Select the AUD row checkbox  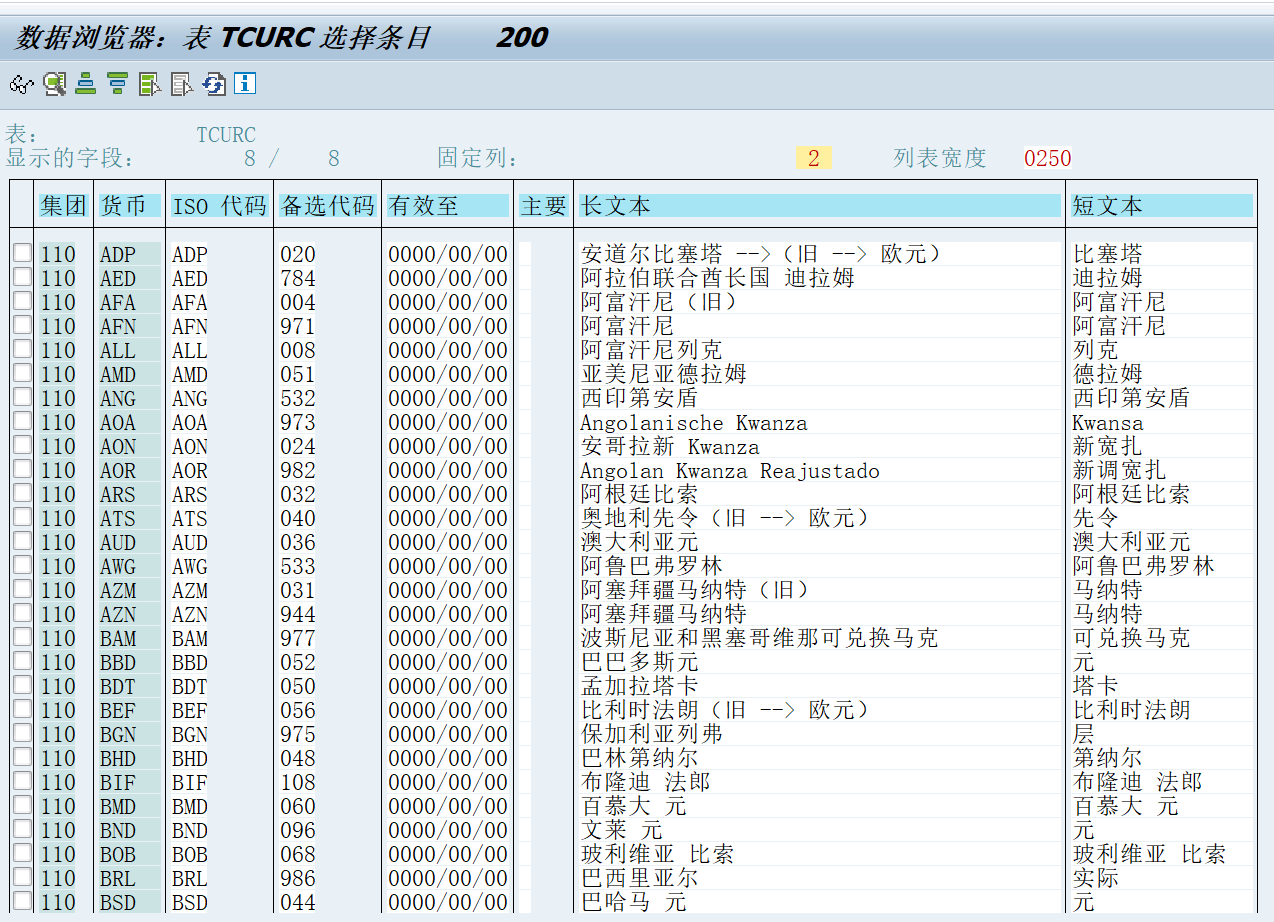(22, 541)
